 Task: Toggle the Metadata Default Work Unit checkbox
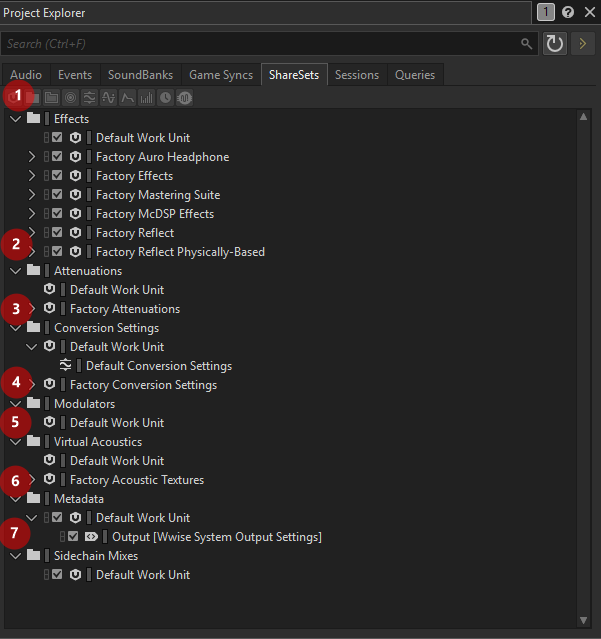(57, 517)
